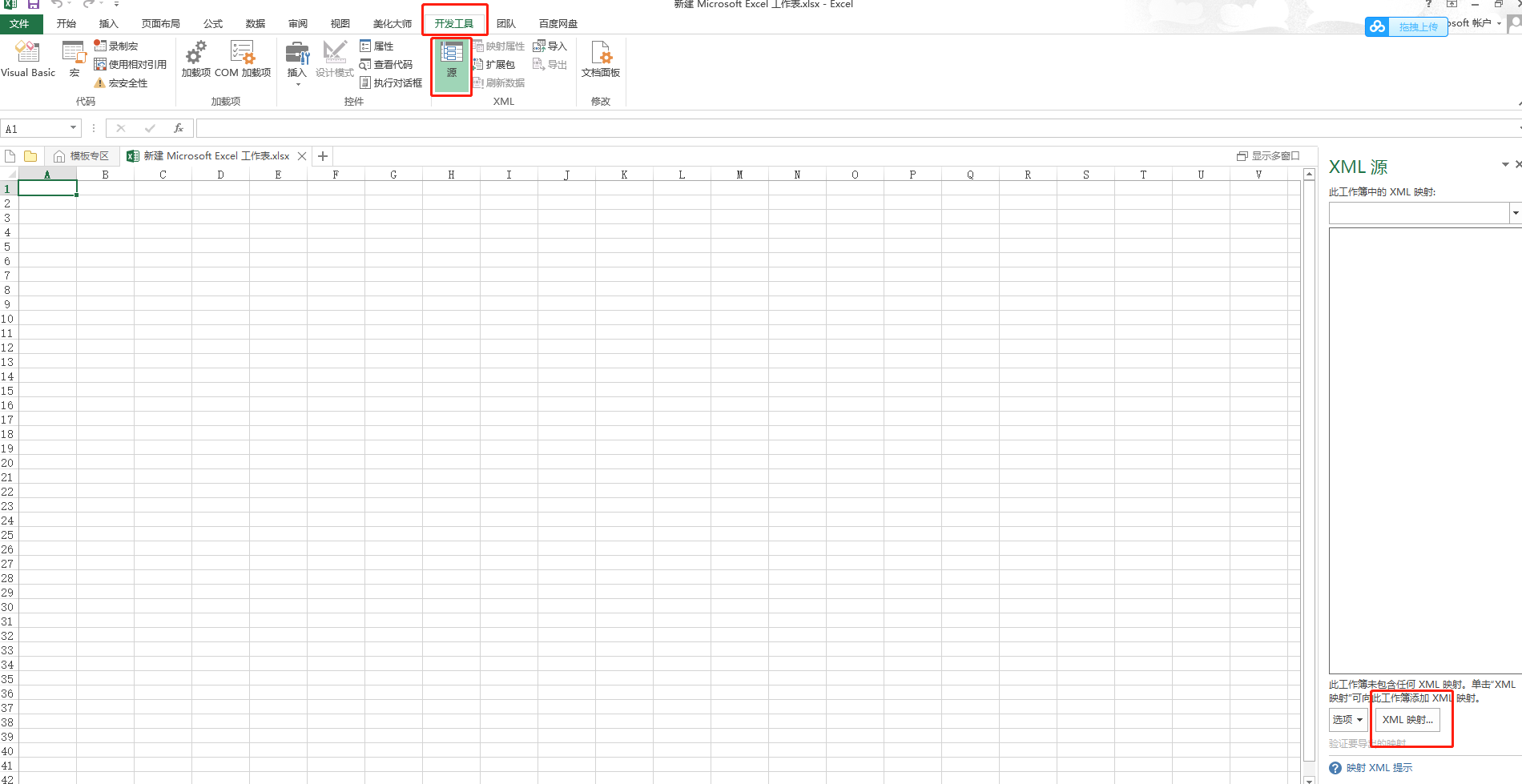The width and height of the screenshot is (1522, 784).
Task: Open the 百度网盘 tab
Action: 558,24
